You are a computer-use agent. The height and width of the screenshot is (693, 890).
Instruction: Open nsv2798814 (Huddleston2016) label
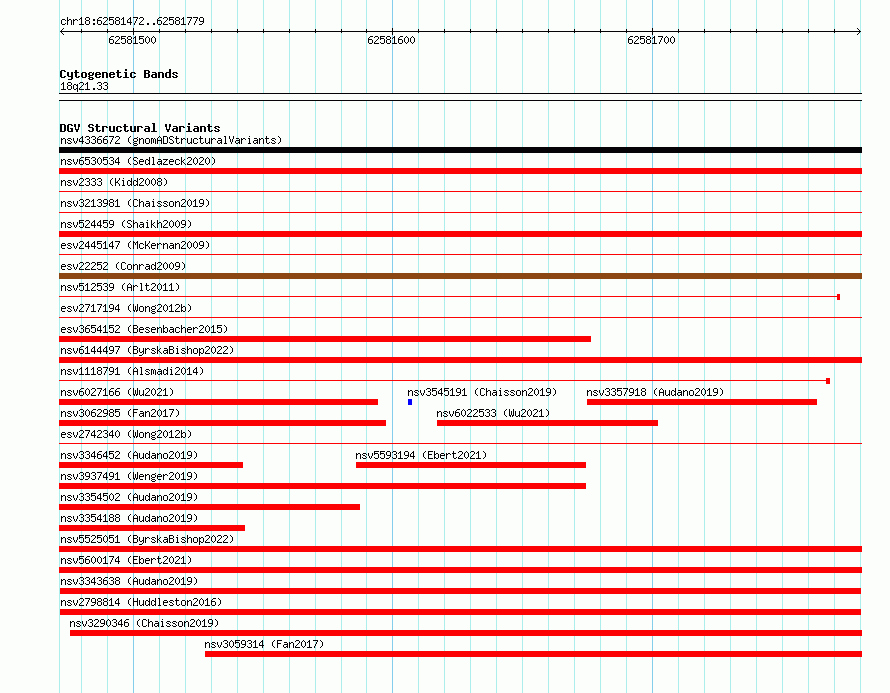[x=141, y=602]
